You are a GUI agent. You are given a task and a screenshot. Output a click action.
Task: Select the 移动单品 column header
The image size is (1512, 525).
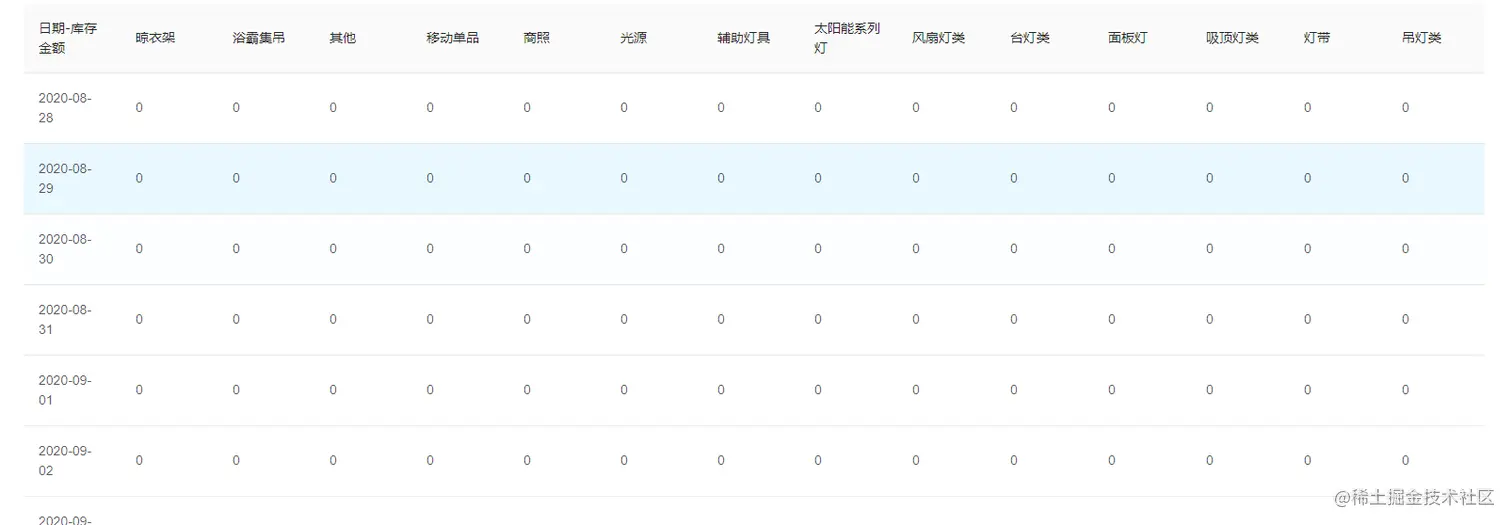tap(452, 38)
